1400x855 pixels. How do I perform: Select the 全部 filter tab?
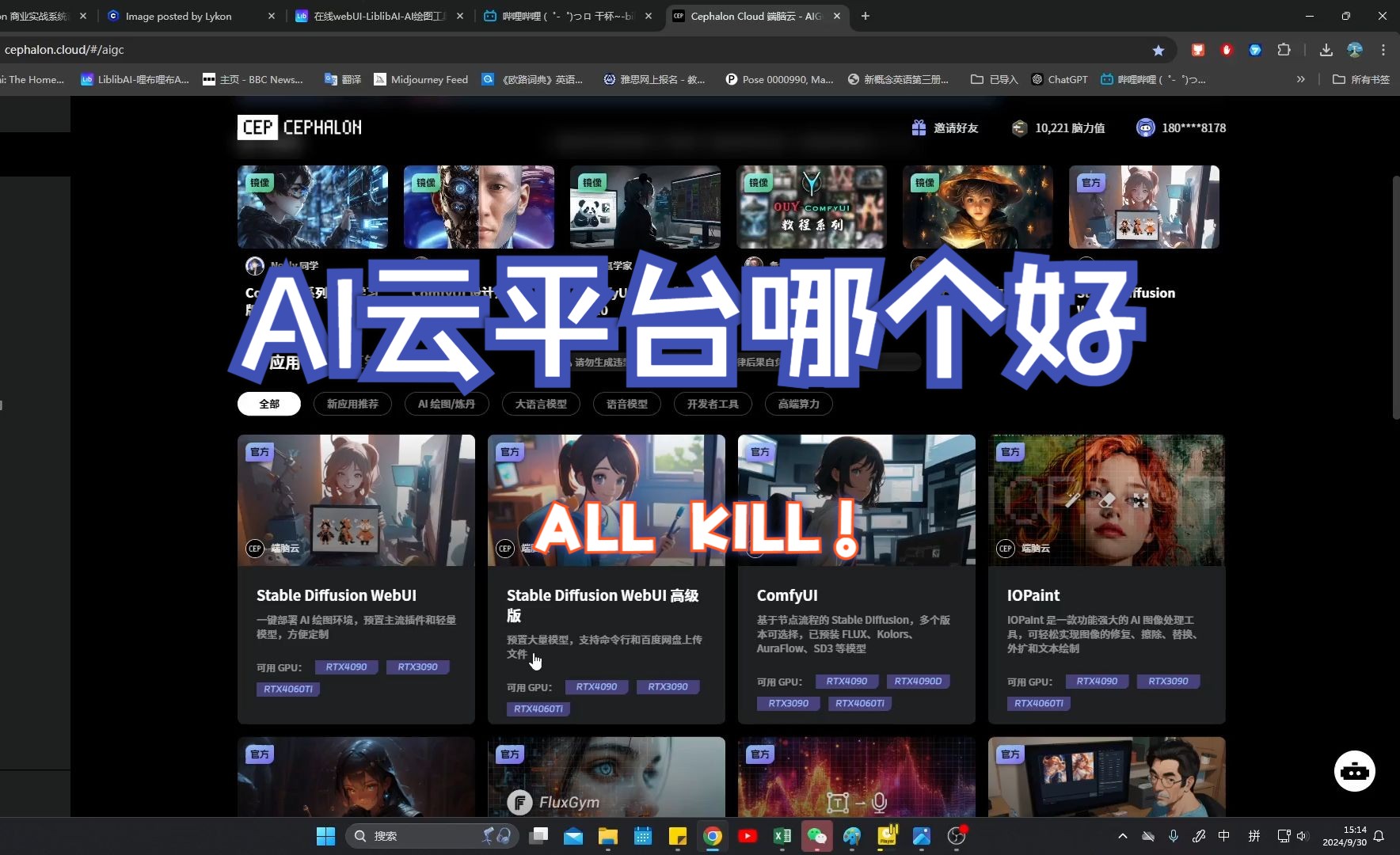(x=269, y=404)
